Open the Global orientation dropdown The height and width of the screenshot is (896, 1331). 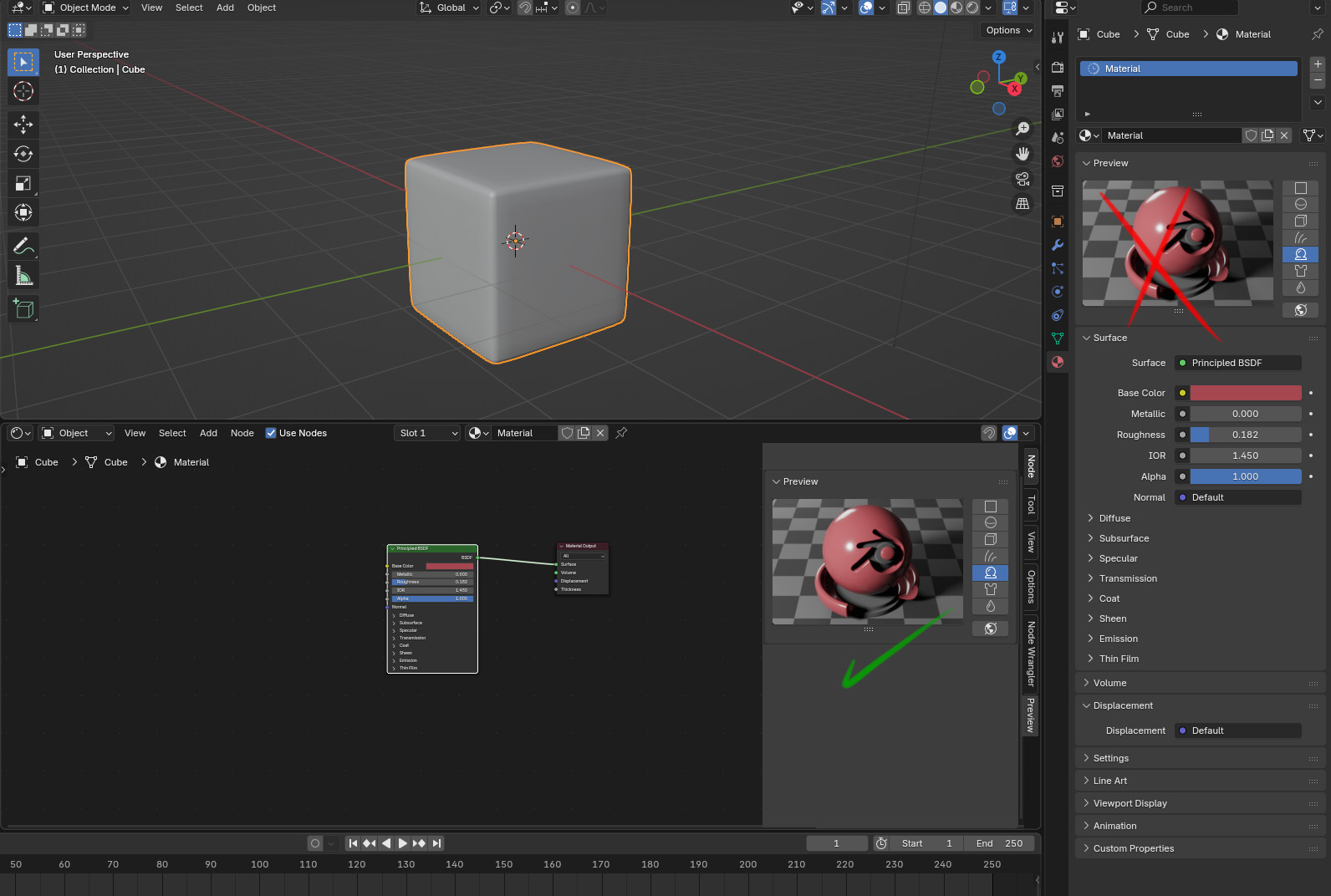pyautogui.click(x=450, y=8)
